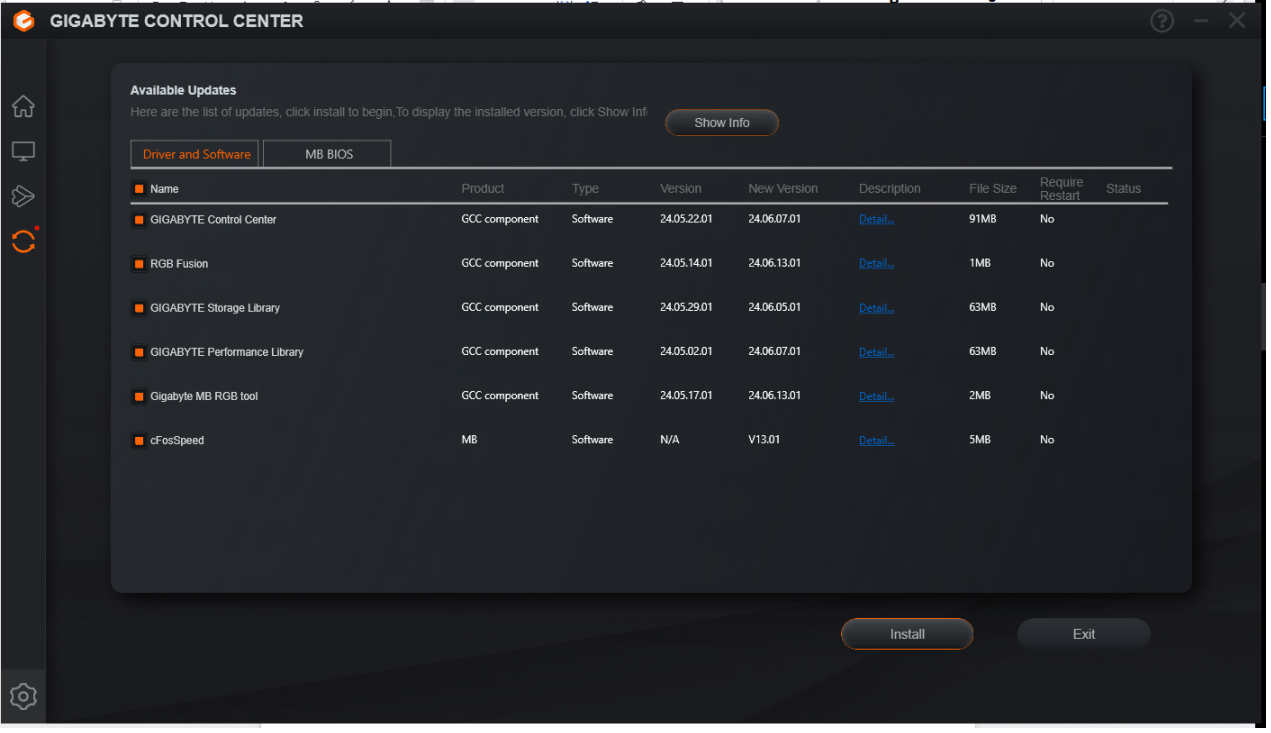1271x733 pixels.
Task: Select the GIGABYTE Storage Library name
Action: (x=215, y=308)
